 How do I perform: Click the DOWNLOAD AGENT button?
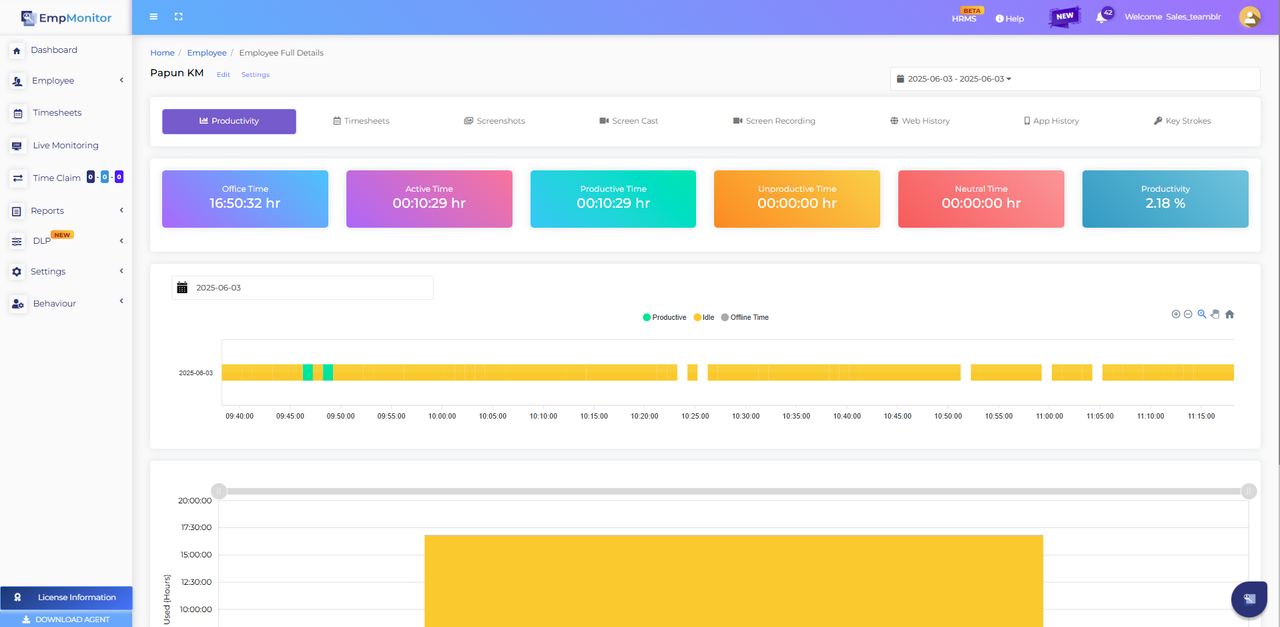click(x=66, y=619)
